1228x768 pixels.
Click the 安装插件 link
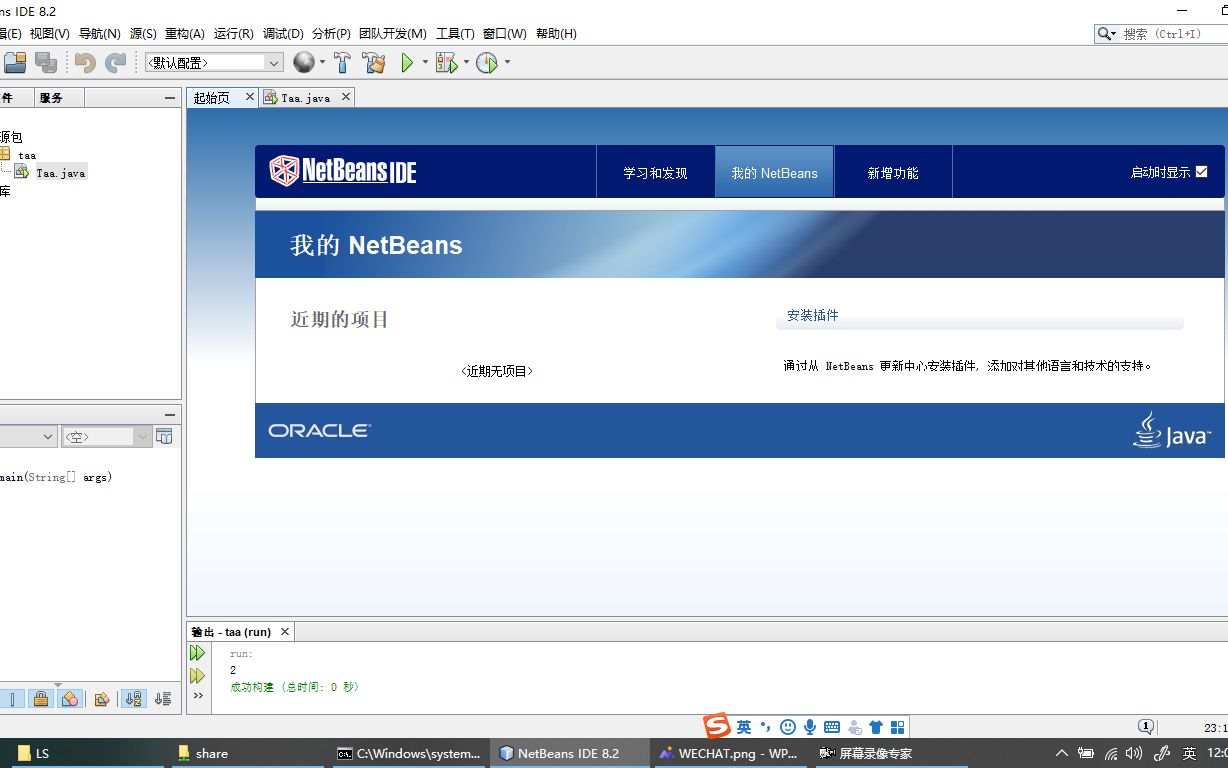[x=812, y=315]
